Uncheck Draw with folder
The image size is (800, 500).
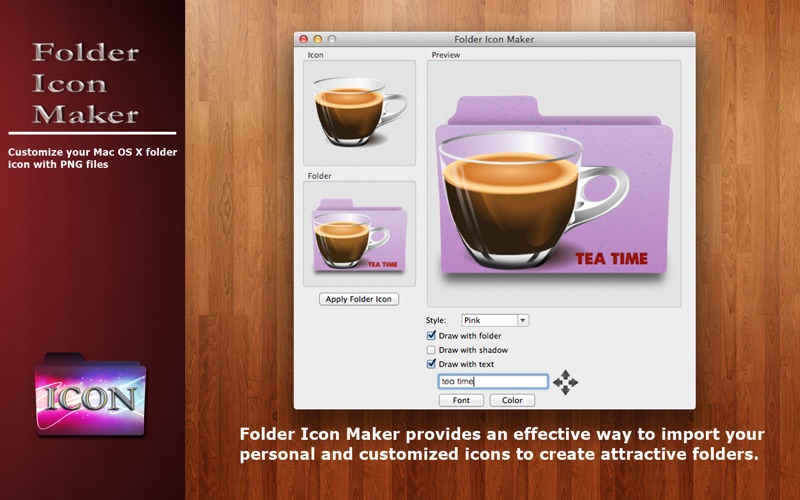coord(431,336)
